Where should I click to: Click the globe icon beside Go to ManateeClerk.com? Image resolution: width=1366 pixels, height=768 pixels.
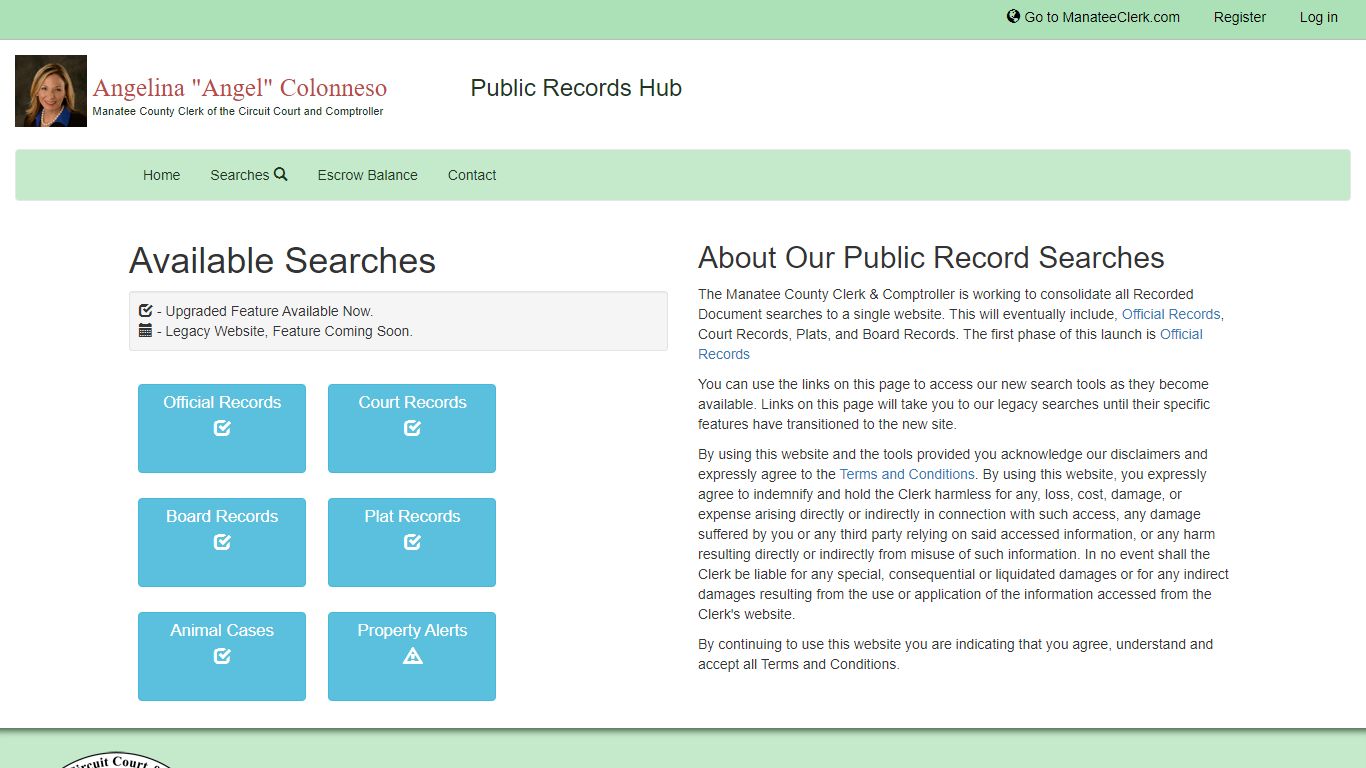pos(1013,16)
